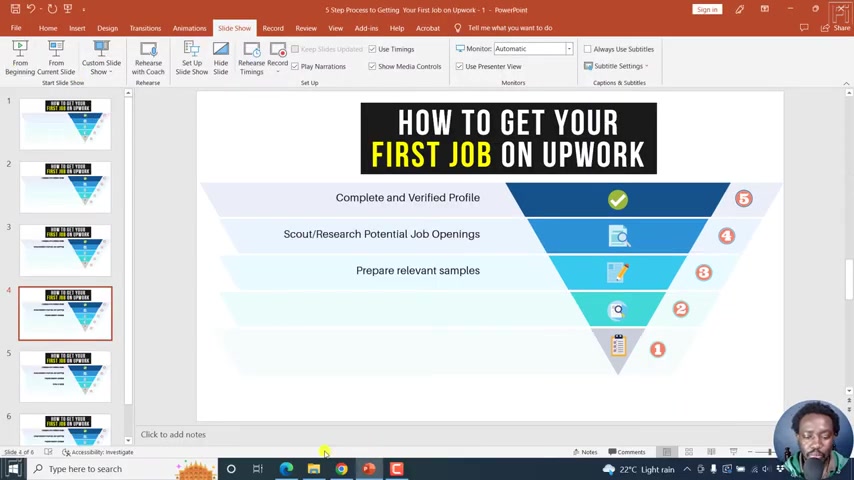This screenshot has height=480, width=854.
Task: Click the Tell me what you want to do box
Action: [504, 28]
